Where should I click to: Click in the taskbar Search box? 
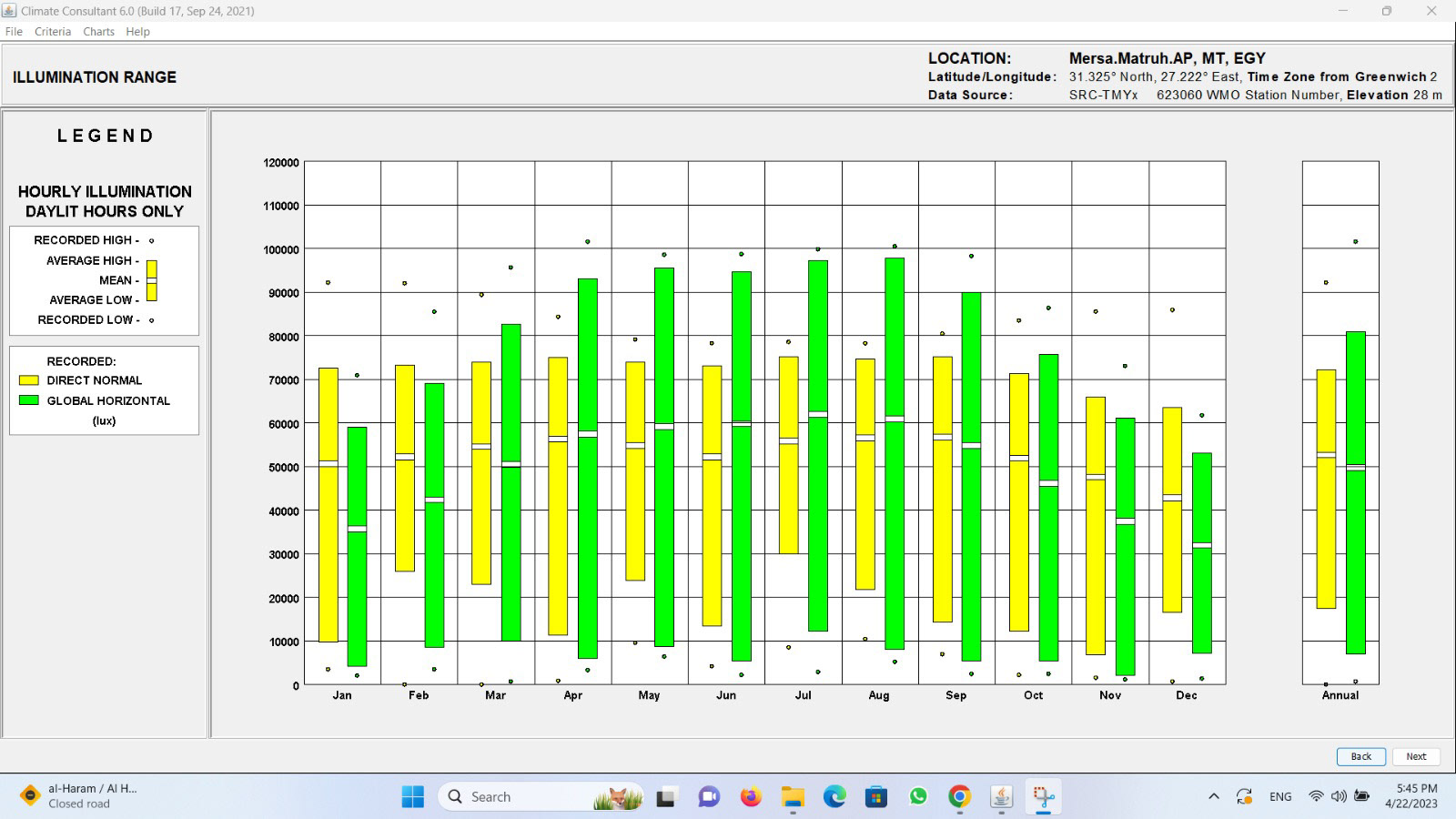tap(528, 797)
